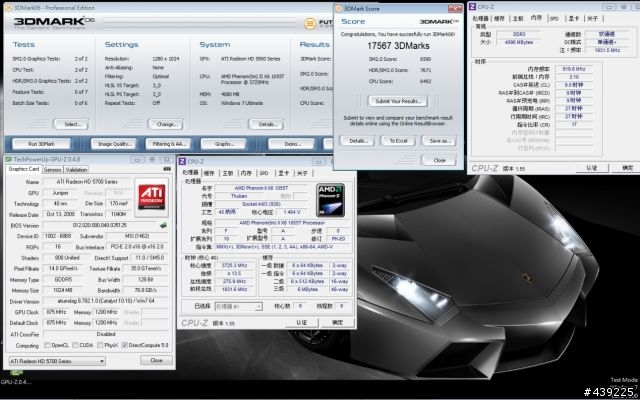Screen dimensions: 640x400
Task: Select the 处理器 tab in the top-right CPU-Z window
Action: pos(480,18)
